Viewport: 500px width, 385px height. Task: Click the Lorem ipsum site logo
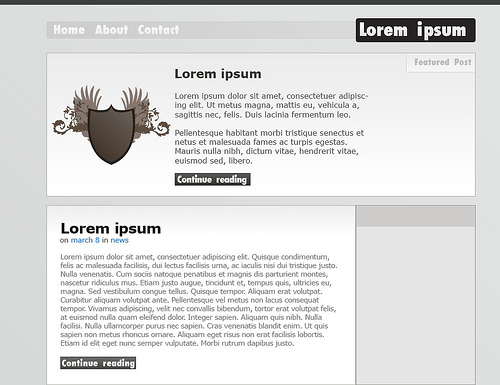pyautogui.click(x=416, y=30)
